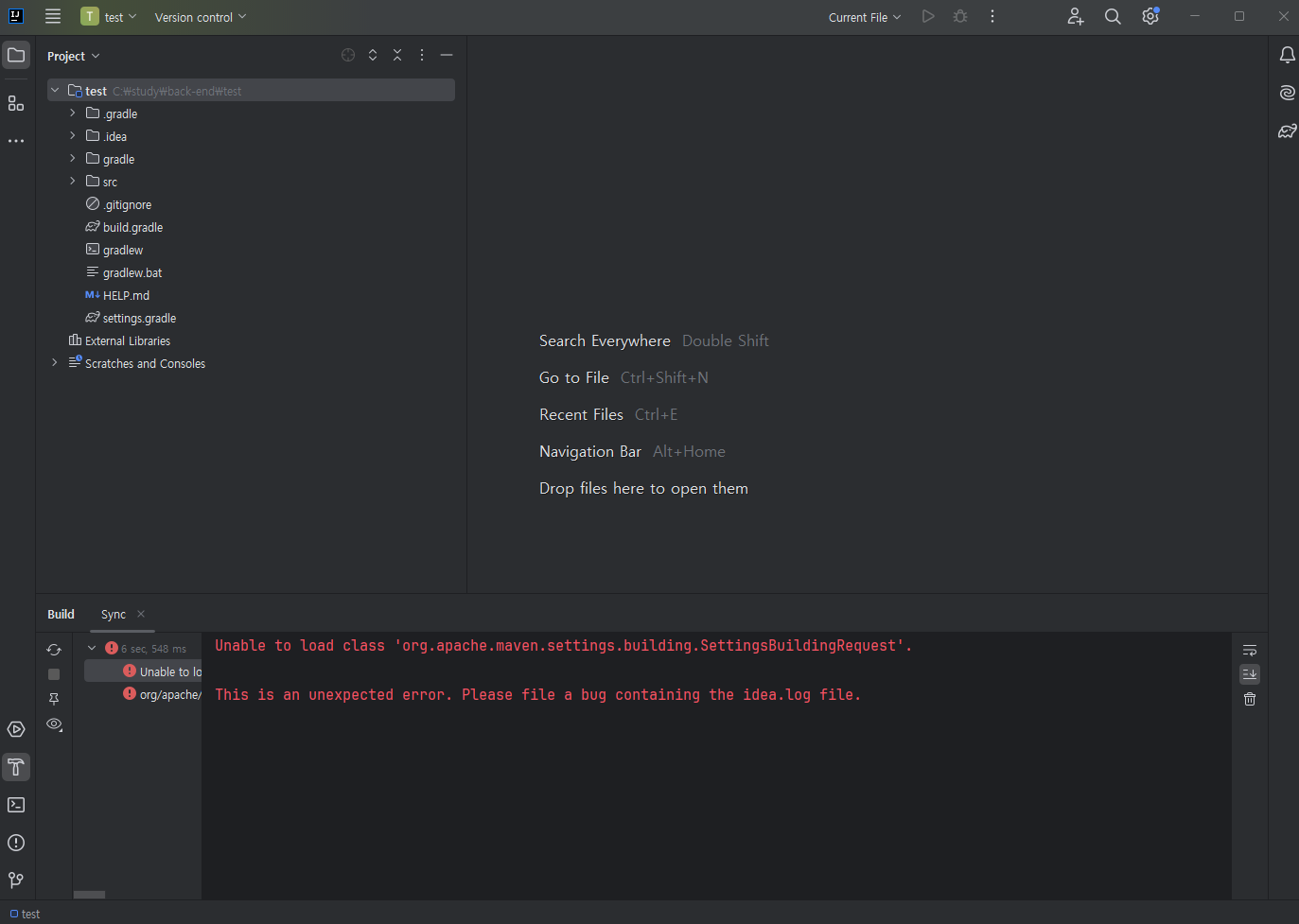Viewport: 1299px width, 924px height.
Task: Select the Sync tab
Action: [114, 614]
